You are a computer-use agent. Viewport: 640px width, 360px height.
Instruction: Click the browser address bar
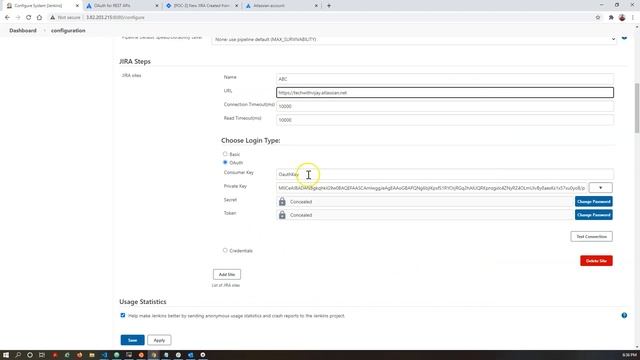[x=318, y=18]
